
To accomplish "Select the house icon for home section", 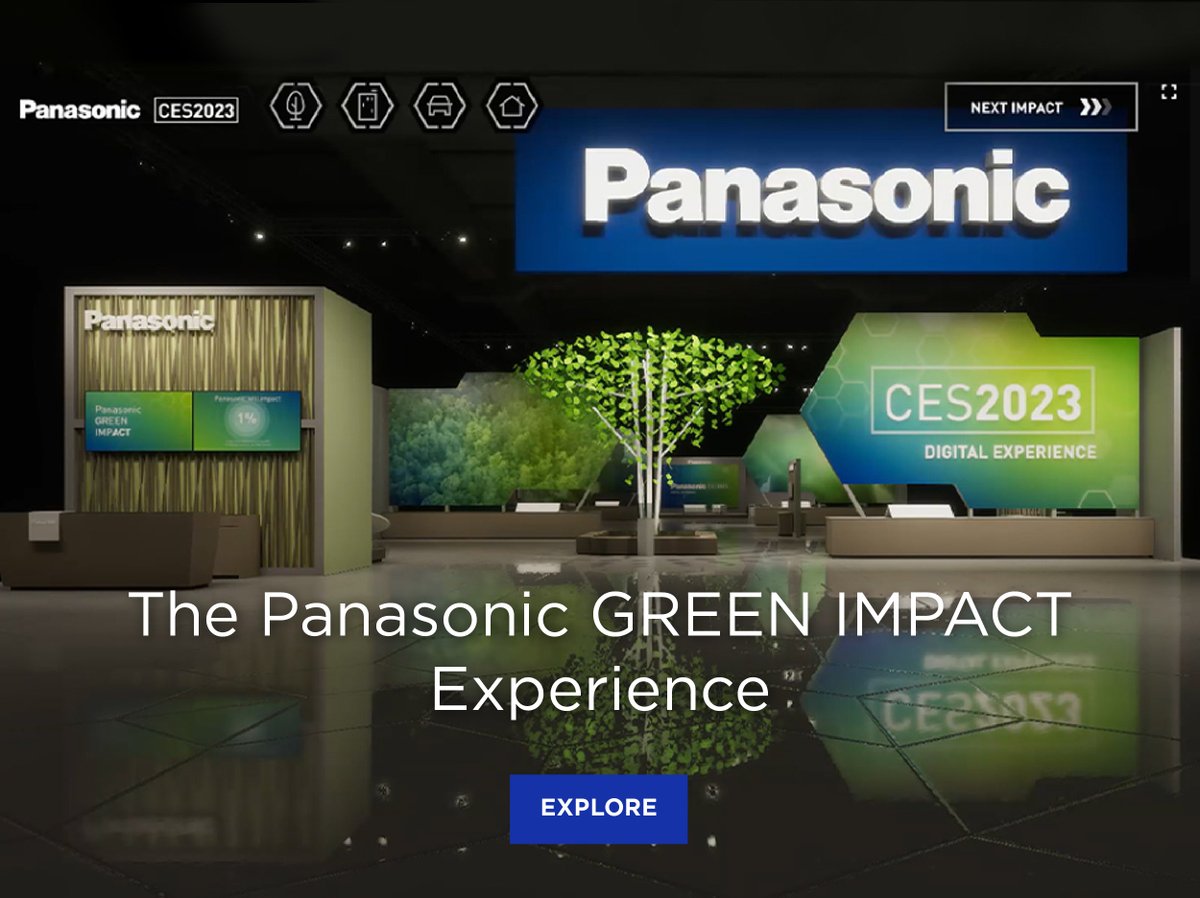I will [512, 104].
